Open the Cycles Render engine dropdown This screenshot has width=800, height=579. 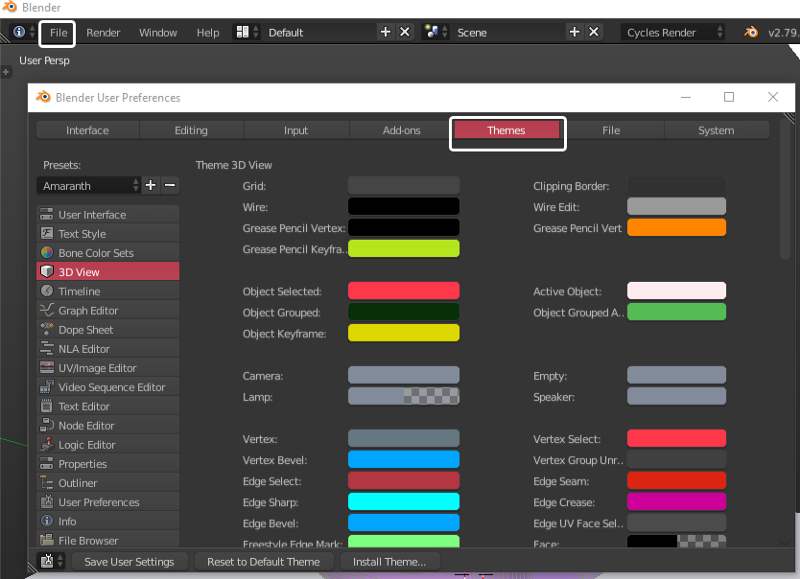click(x=672, y=32)
